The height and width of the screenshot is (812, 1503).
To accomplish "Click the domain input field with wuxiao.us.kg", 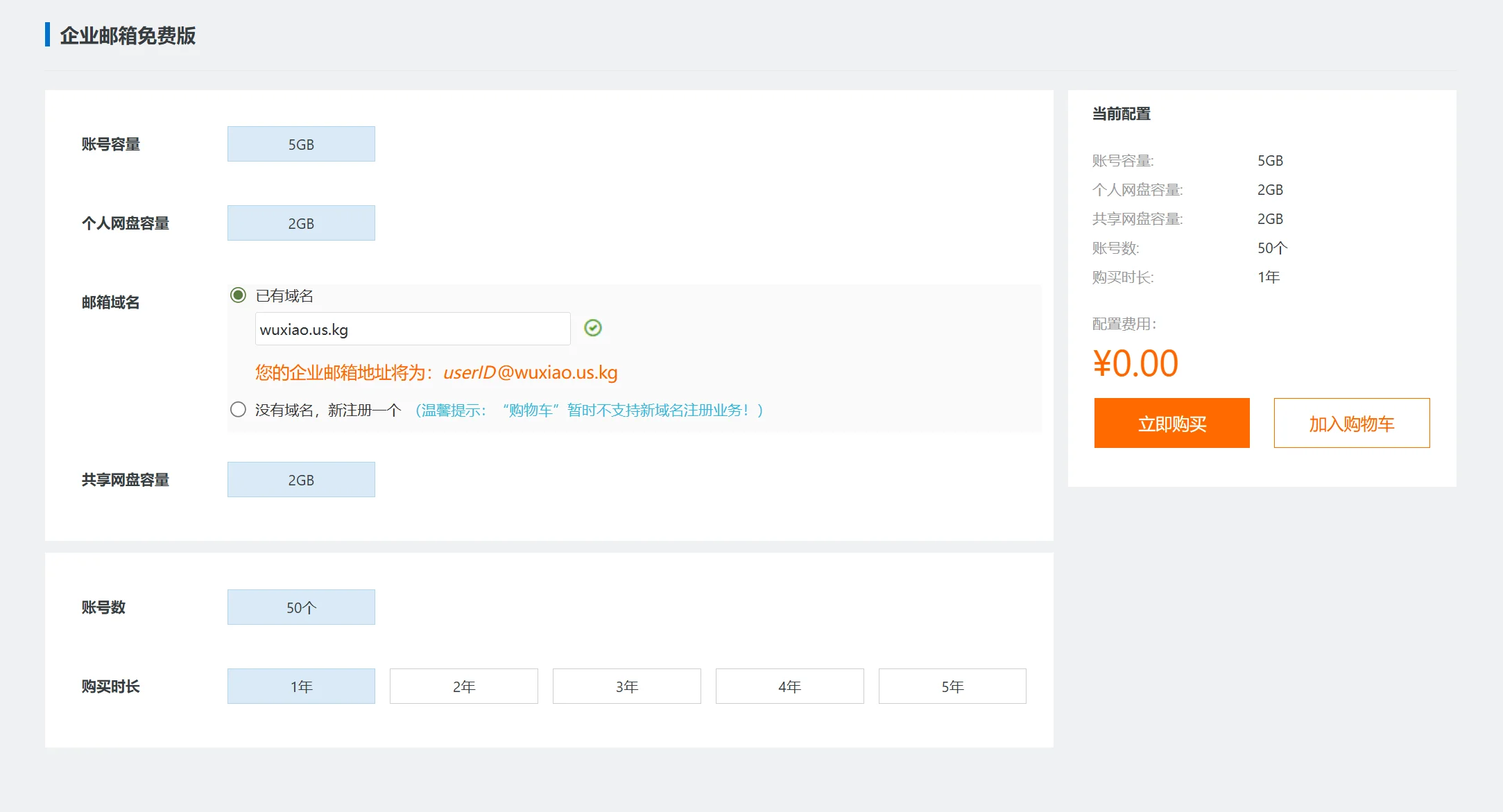I will [x=412, y=329].
